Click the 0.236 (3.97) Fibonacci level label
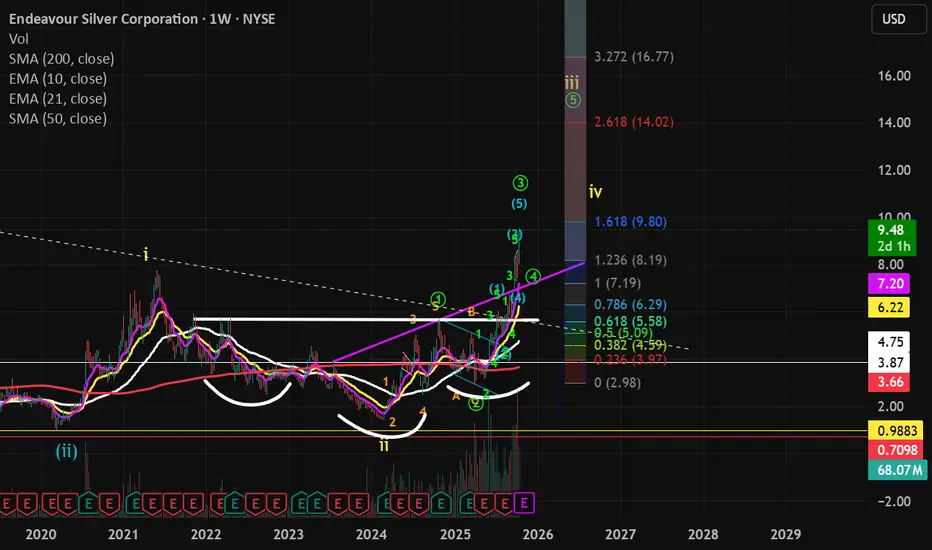The width and height of the screenshot is (932, 550). pos(631,359)
